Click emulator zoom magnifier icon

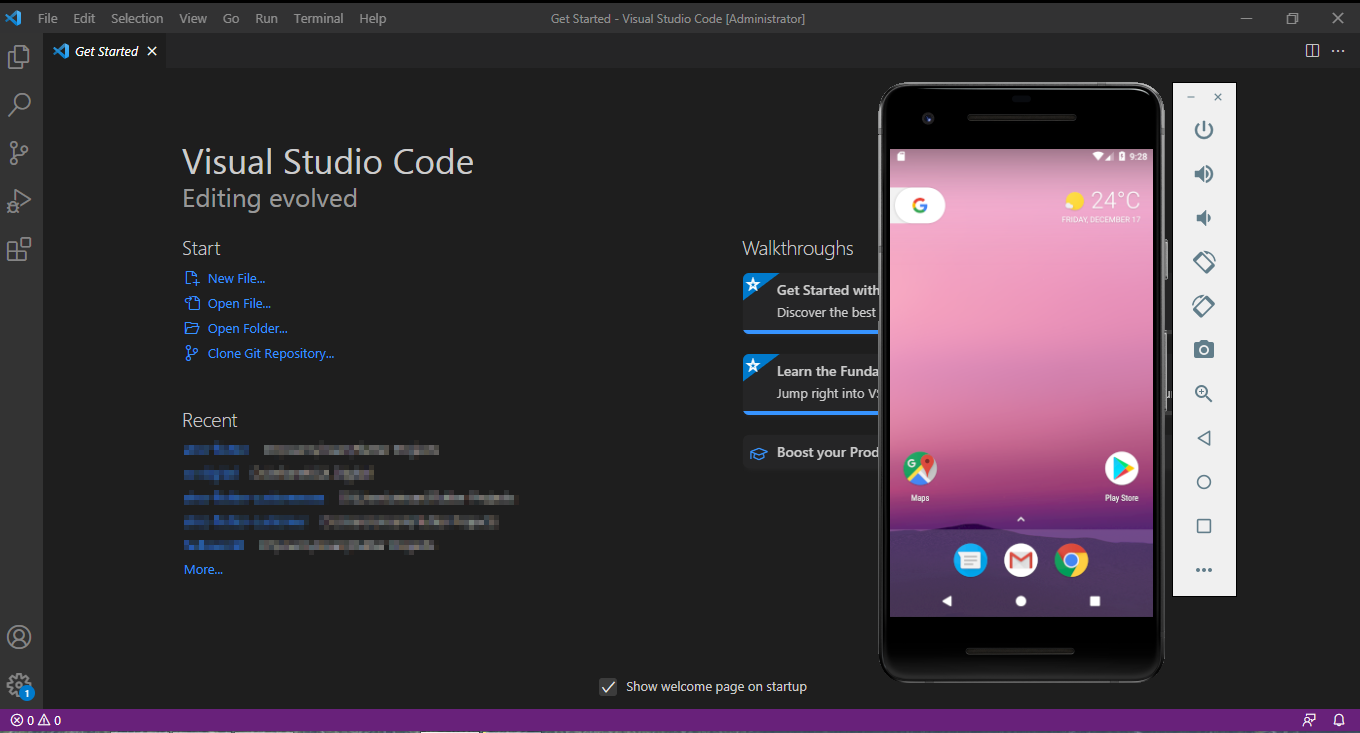1204,394
